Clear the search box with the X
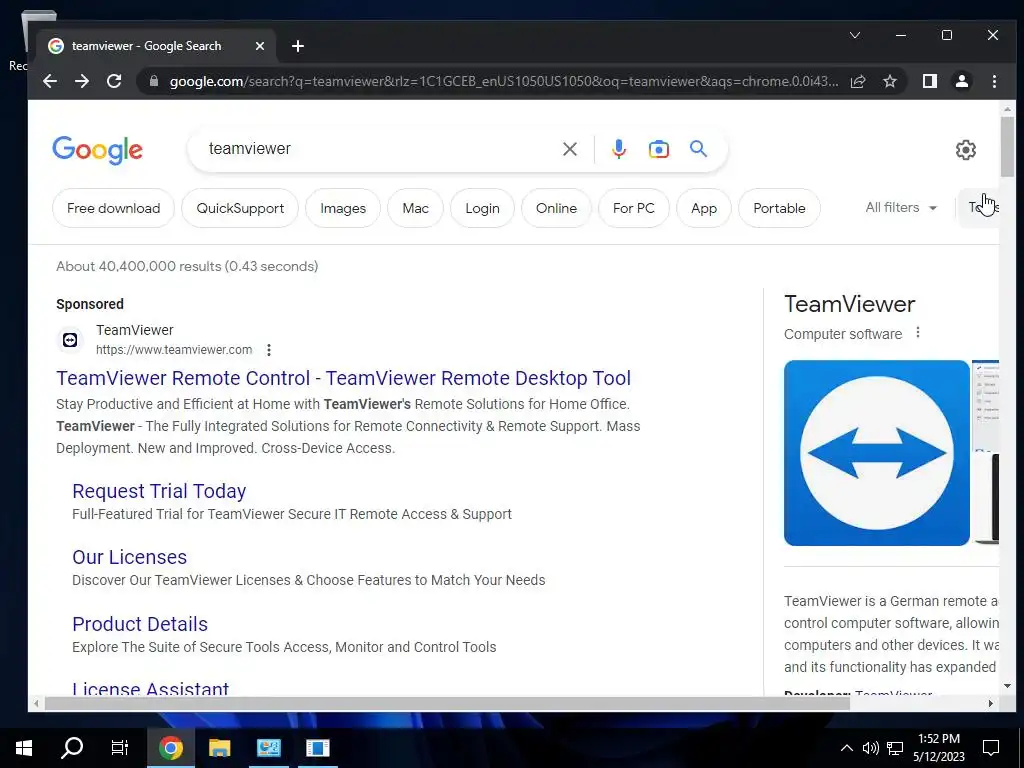Viewport: 1024px width, 768px height. click(570, 150)
